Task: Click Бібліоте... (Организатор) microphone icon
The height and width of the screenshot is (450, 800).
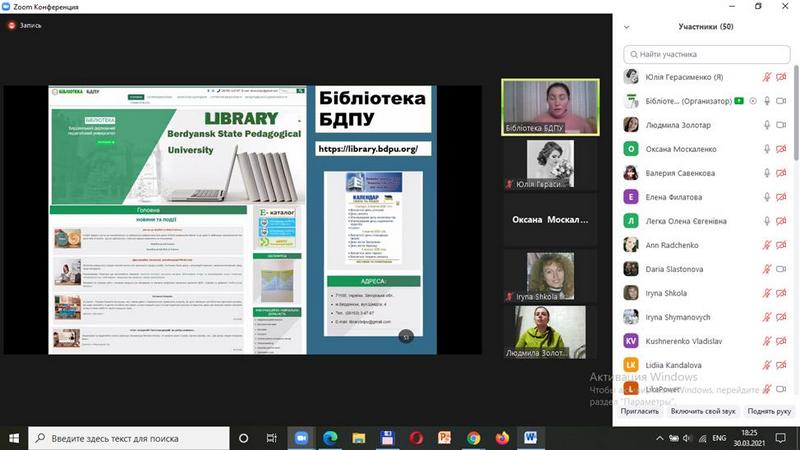Action: click(766, 101)
